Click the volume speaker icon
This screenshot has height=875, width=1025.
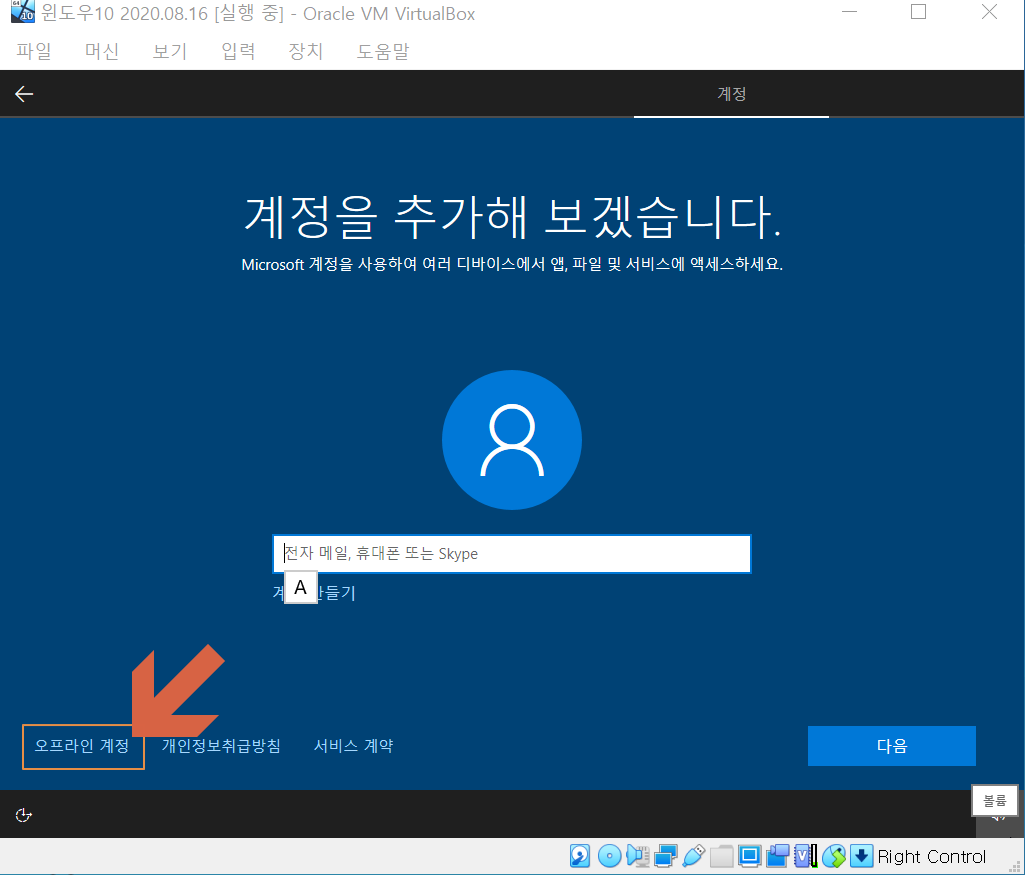(x=998, y=818)
